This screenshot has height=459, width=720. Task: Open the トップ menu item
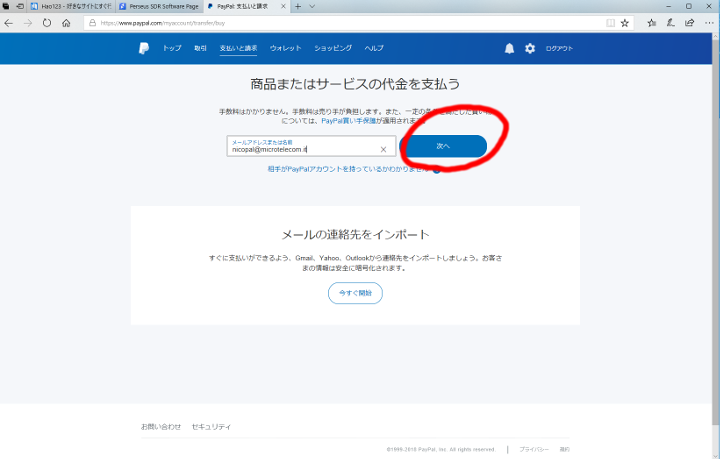coord(172,48)
